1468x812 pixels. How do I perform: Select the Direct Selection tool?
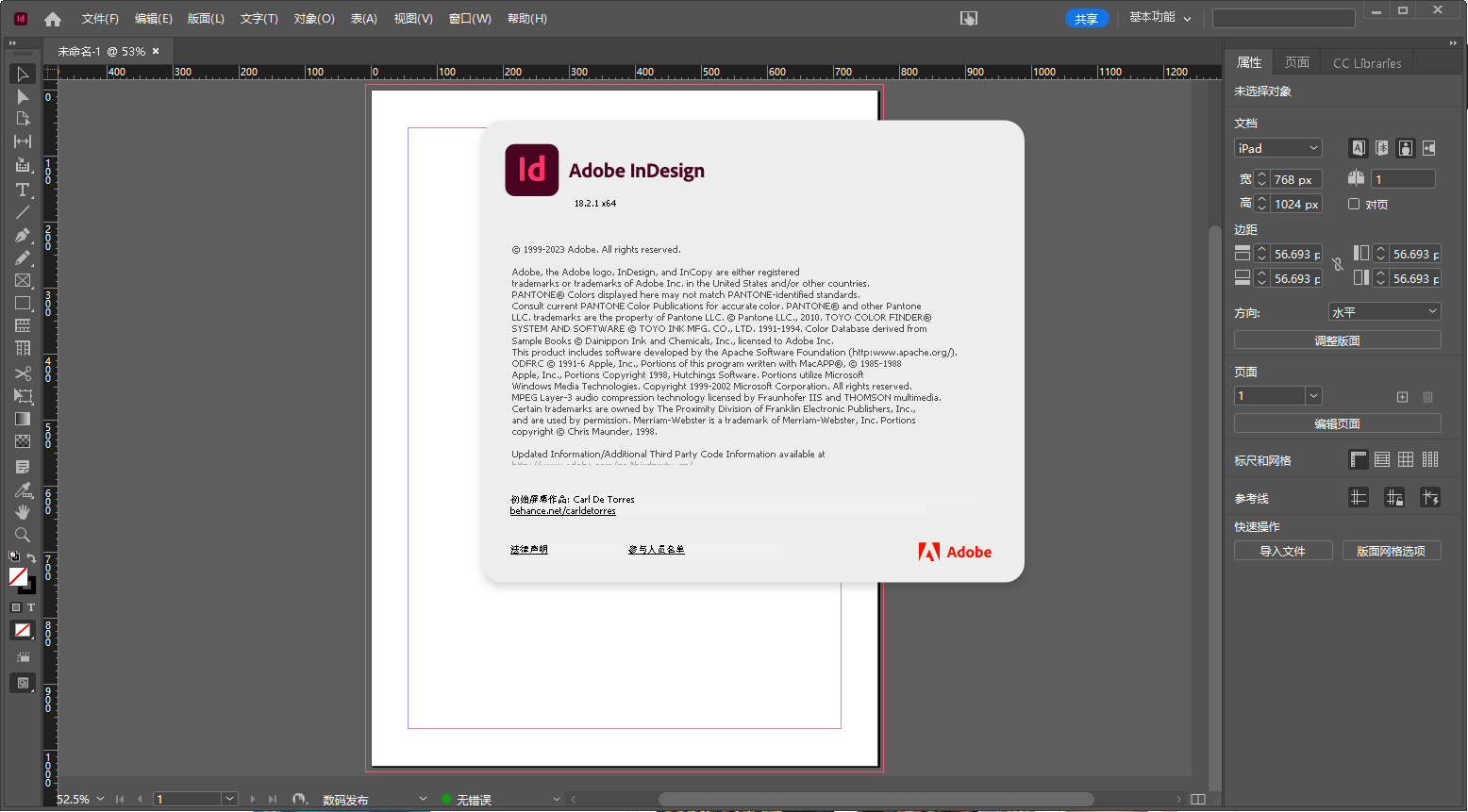coord(23,96)
